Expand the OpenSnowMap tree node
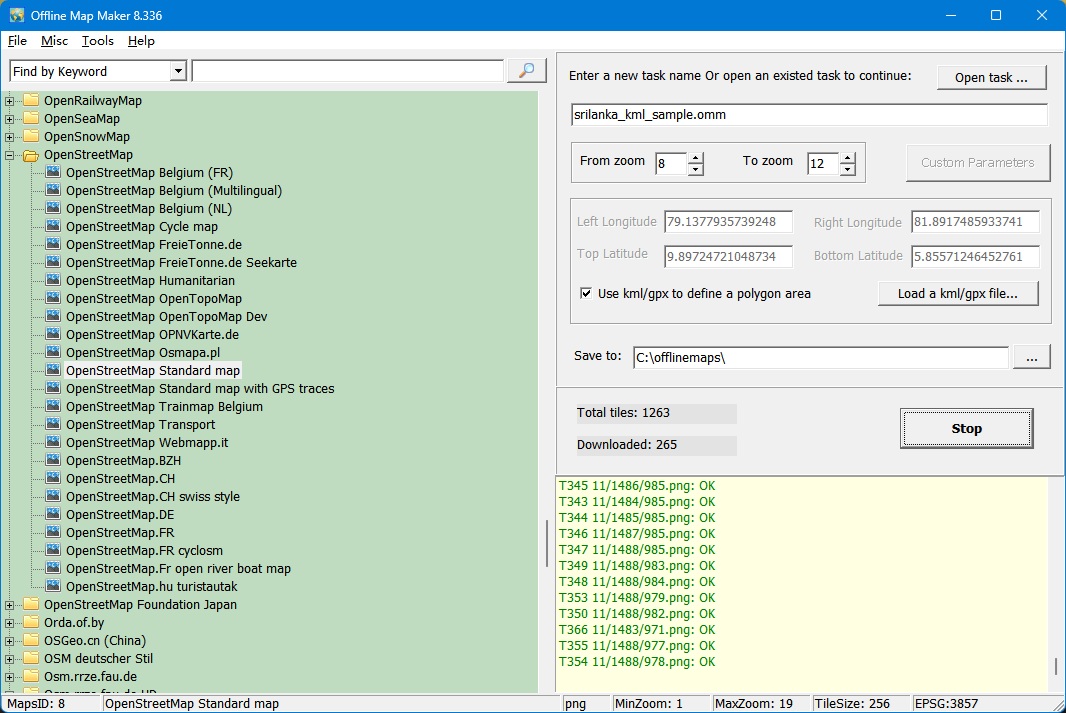 coord(10,137)
